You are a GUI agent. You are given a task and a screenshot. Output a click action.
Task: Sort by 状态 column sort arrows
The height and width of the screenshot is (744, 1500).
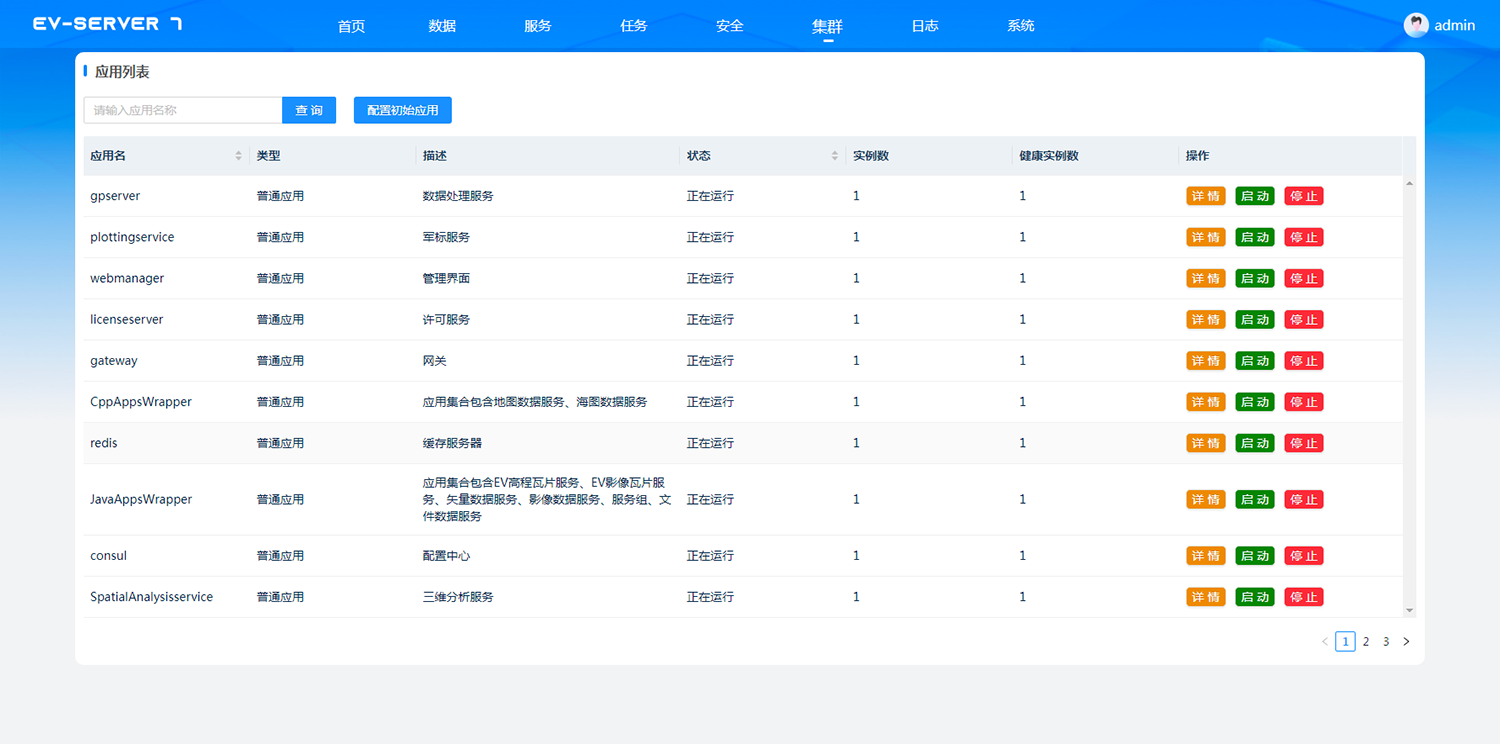coord(835,156)
